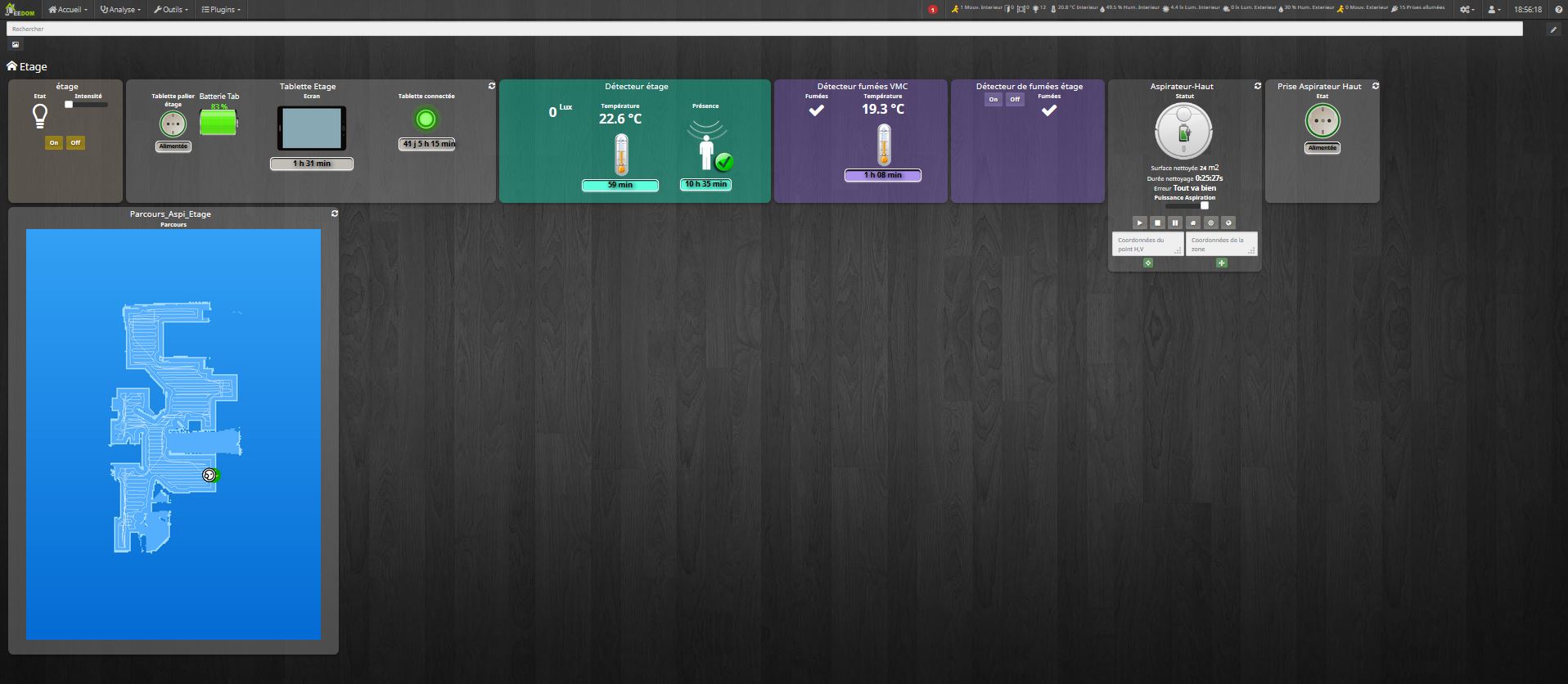Click the 1 h 08 min badge

883,175
